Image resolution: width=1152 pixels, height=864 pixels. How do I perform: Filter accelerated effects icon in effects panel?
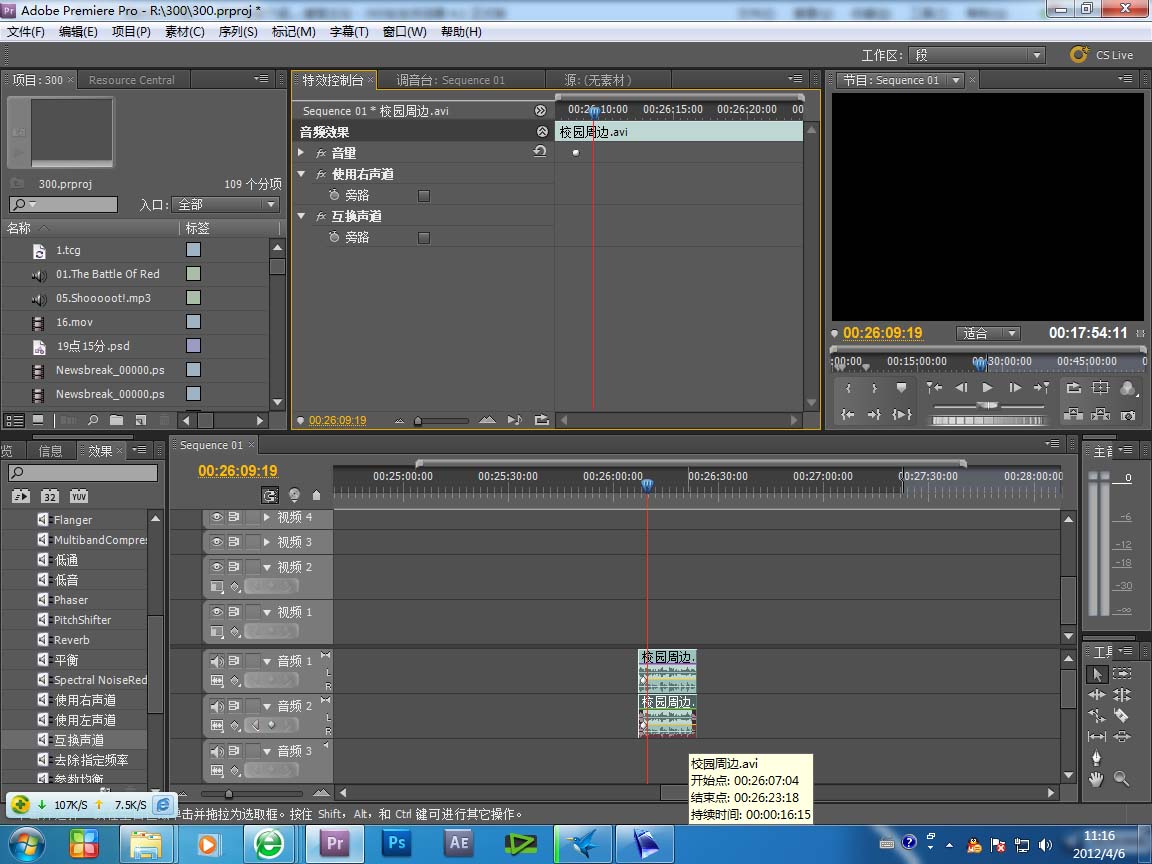coord(21,497)
